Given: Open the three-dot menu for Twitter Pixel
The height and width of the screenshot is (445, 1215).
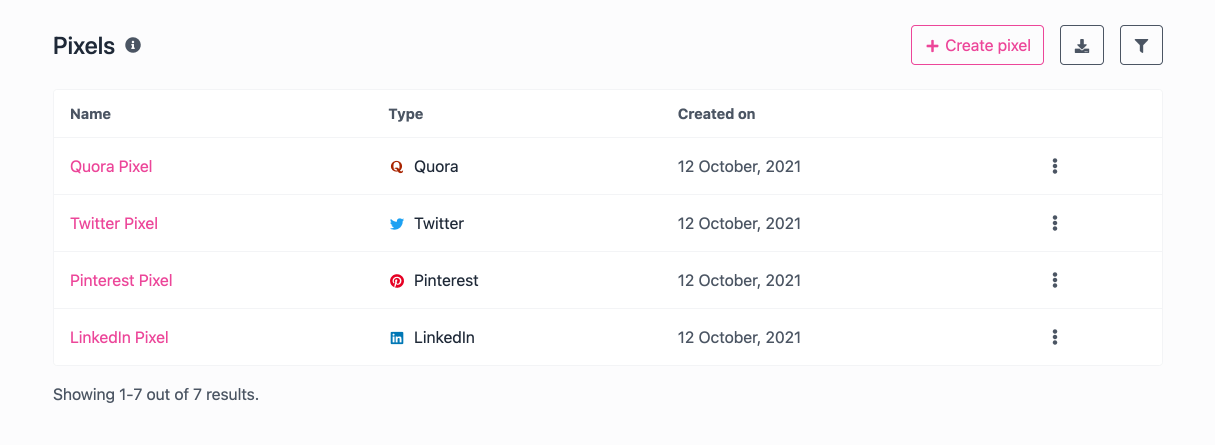Looking at the screenshot, I should (1055, 223).
